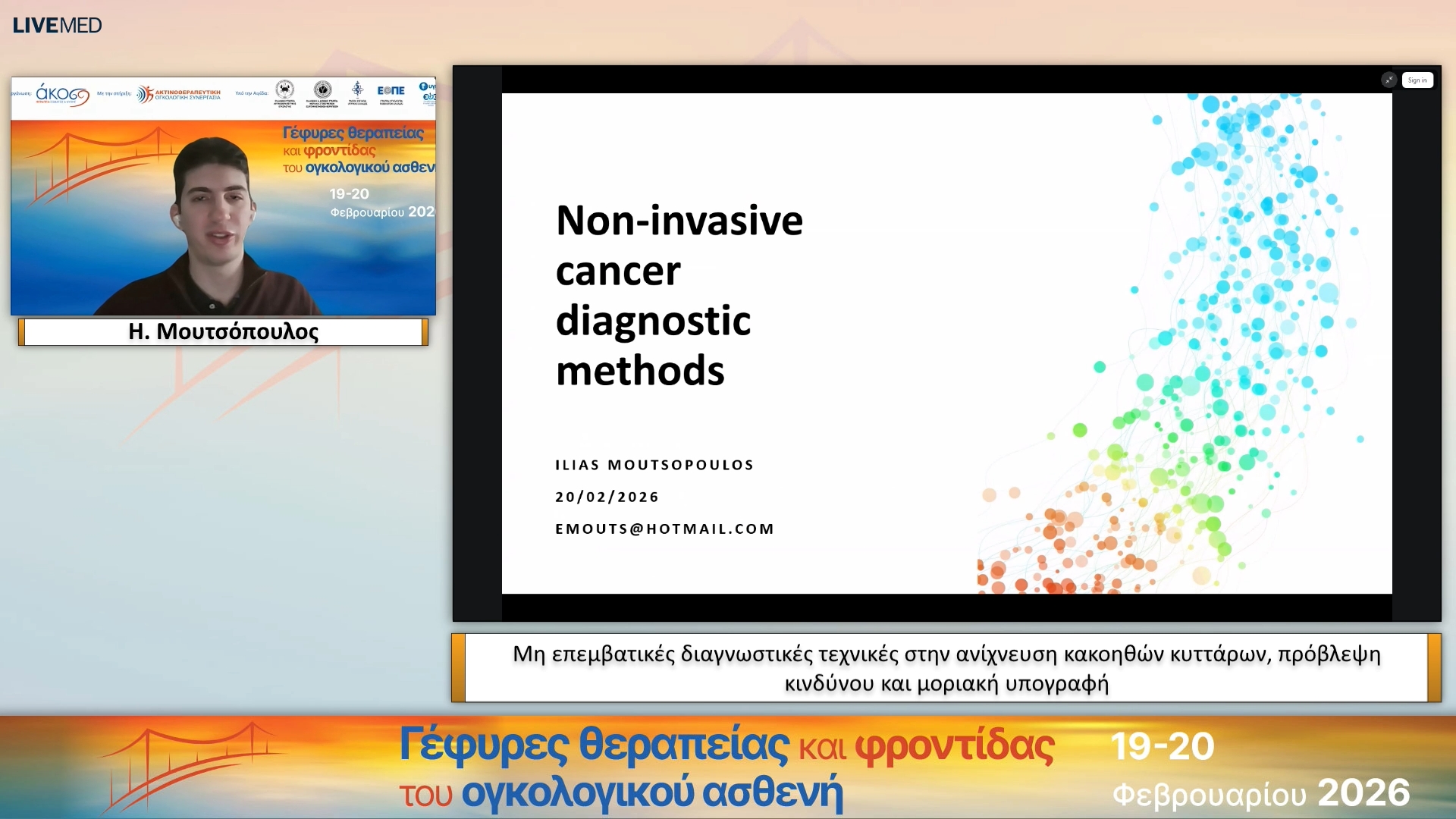Viewport: 1456px width, 819px height.
Task: Click the author name ILIAS MOUTSOPOULOS
Action: [654, 465]
